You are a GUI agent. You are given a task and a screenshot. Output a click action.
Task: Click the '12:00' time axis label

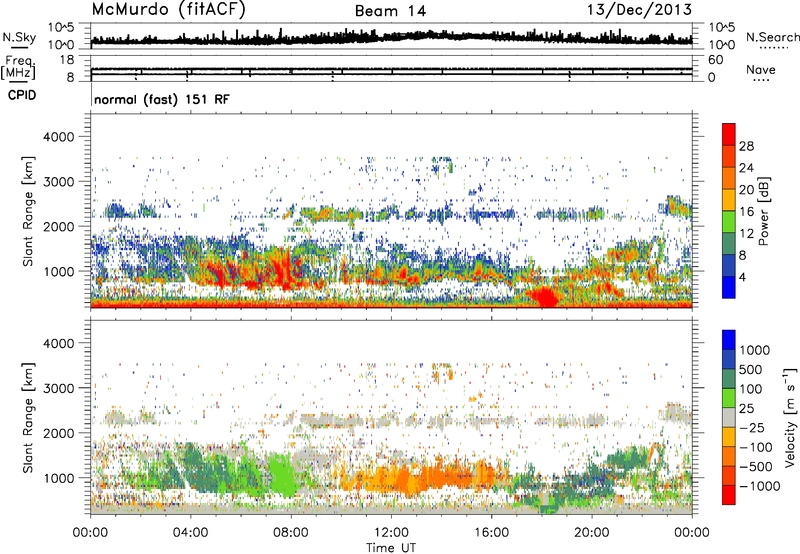coord(391,533)
